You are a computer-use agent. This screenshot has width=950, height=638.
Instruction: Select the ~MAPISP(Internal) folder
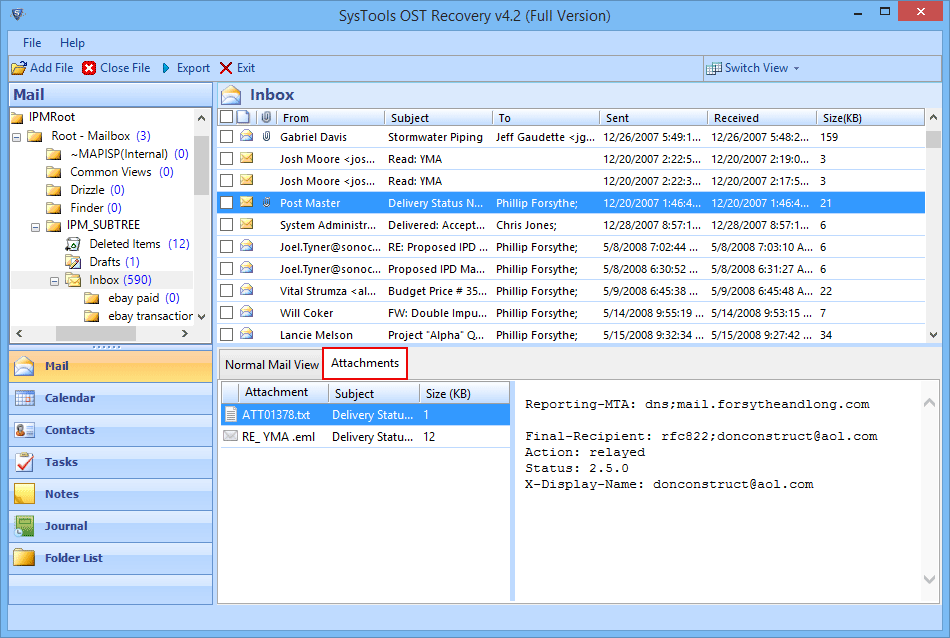click(x=119, y=154)
